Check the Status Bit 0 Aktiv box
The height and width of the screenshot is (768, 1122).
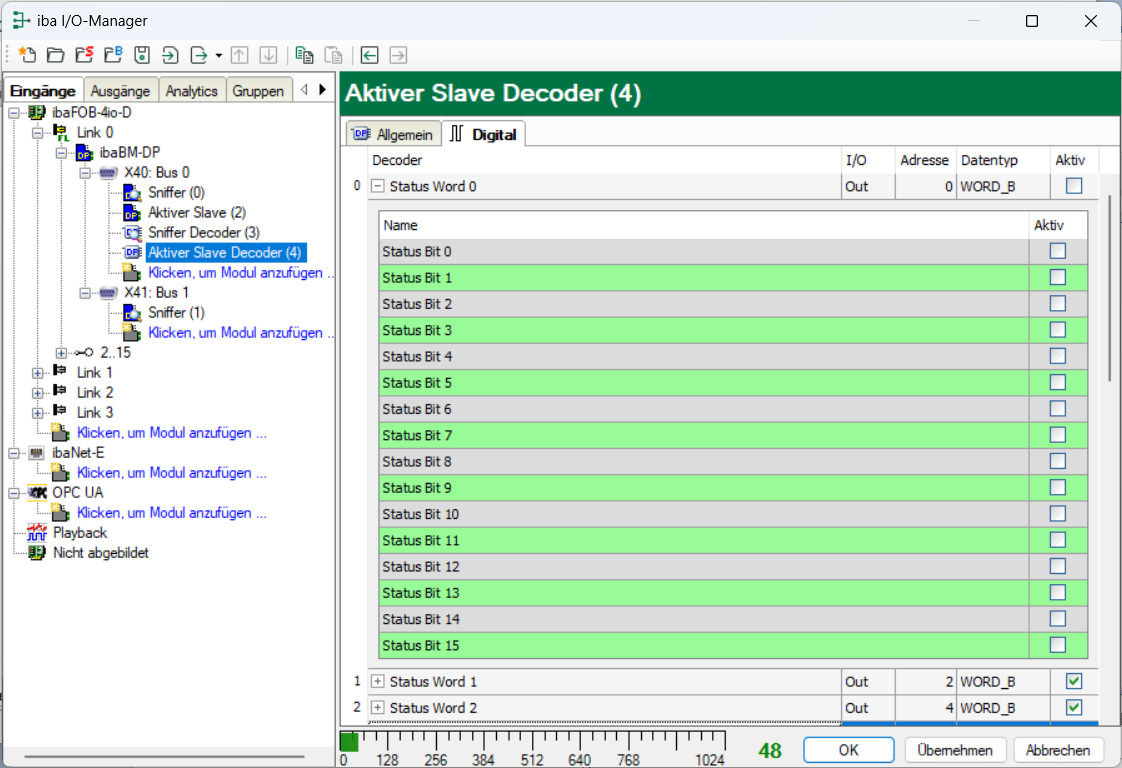click(1058, 251)
